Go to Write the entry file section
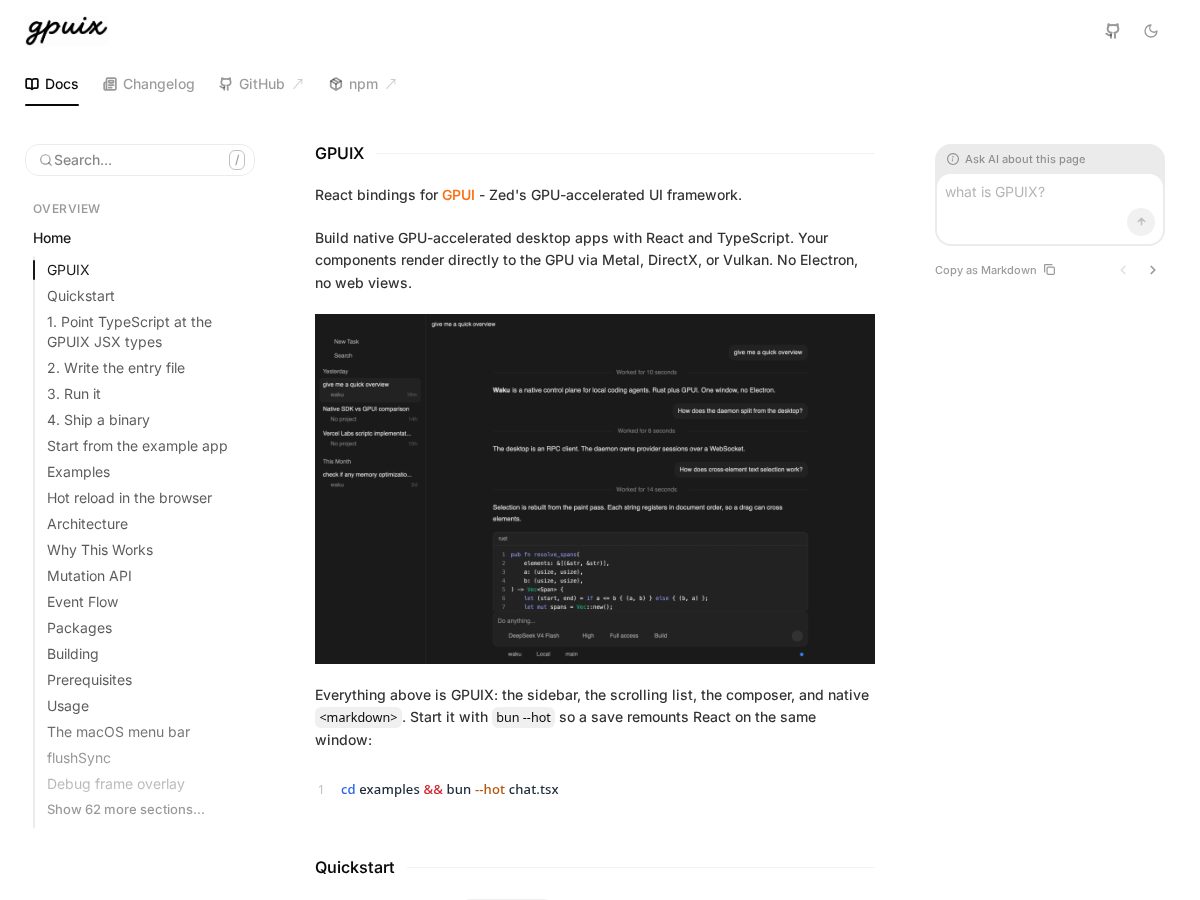The width and height of the screenshot is (1200, 900). (x=116, y=368)
